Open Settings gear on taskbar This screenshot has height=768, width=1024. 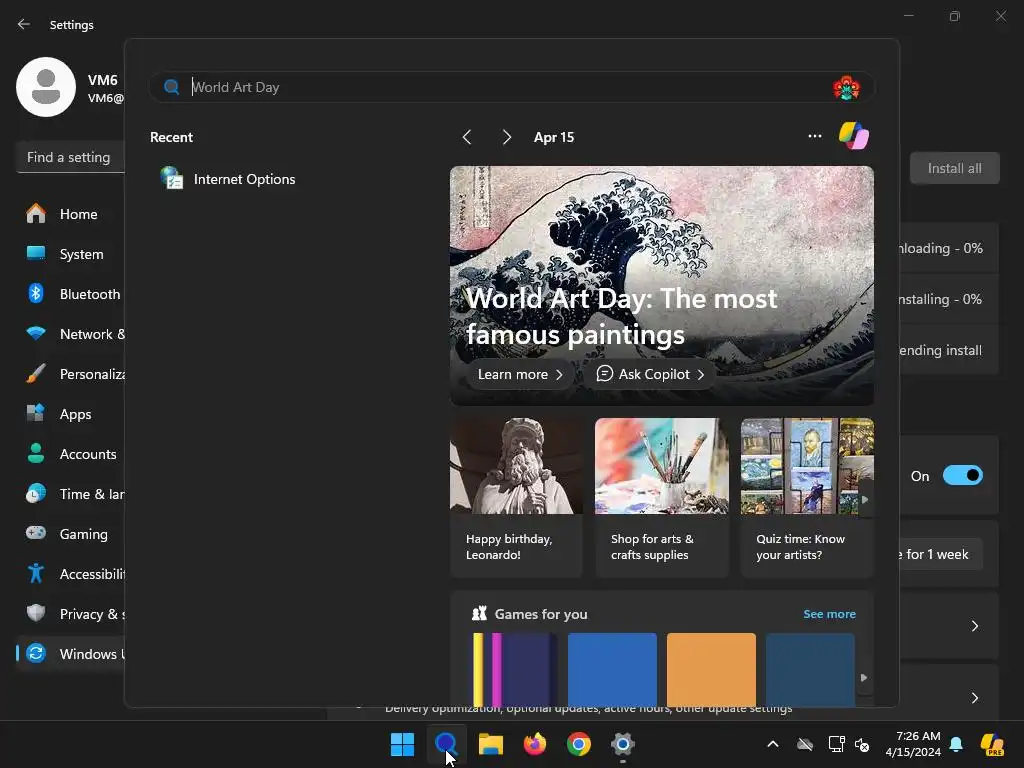click(x=622, y=744)
